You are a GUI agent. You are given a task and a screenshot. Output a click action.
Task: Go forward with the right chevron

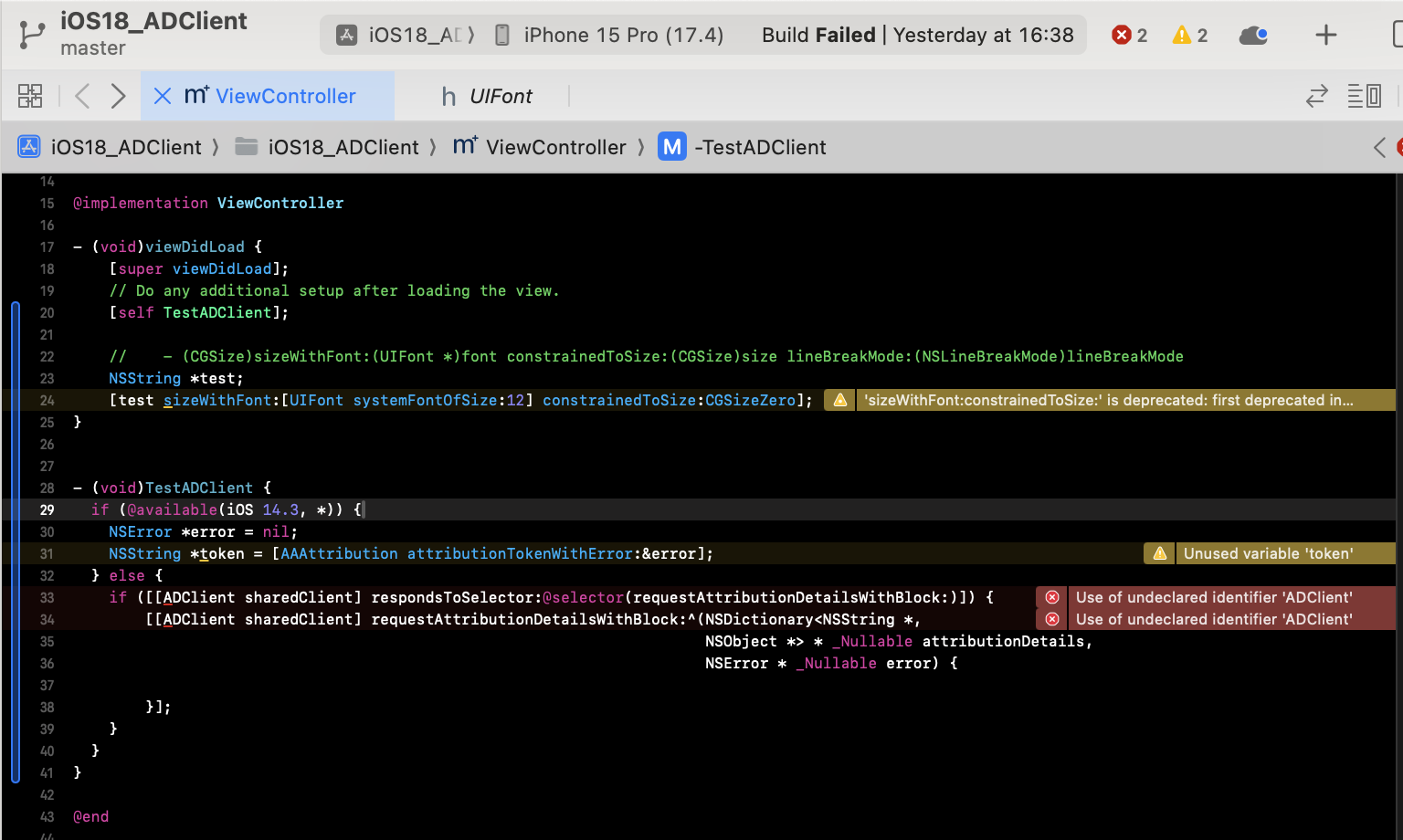(118, 96)
